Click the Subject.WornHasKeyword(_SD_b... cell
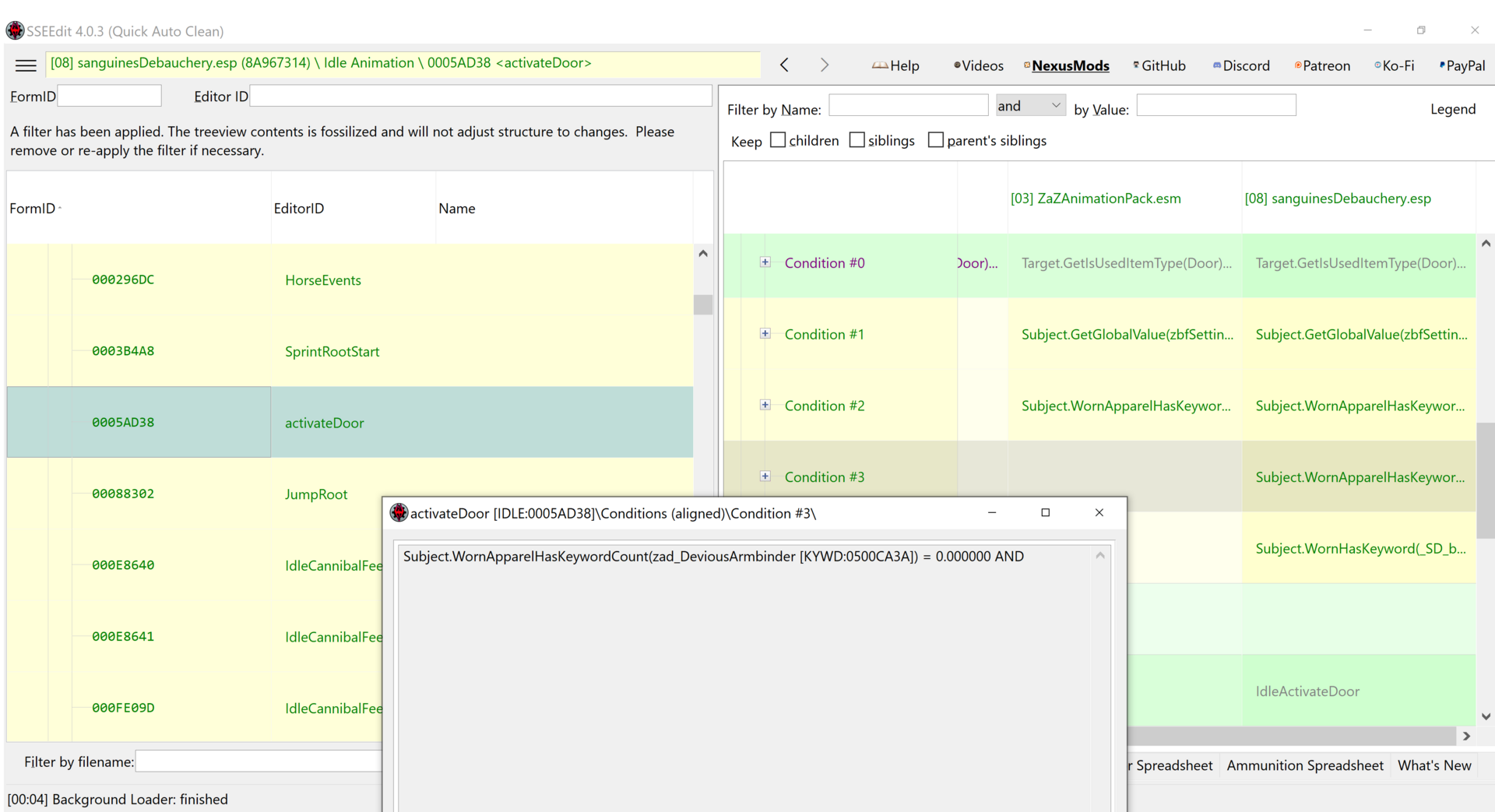 pos(1358,548)
